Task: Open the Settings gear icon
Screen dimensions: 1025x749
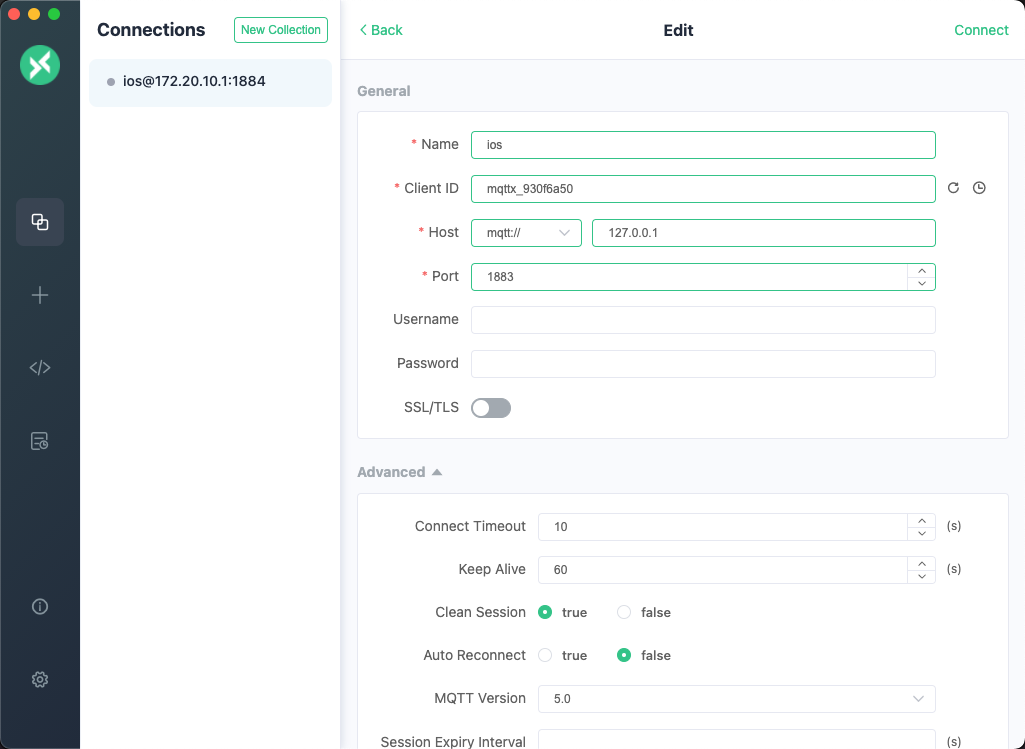Action: (40, 680)
